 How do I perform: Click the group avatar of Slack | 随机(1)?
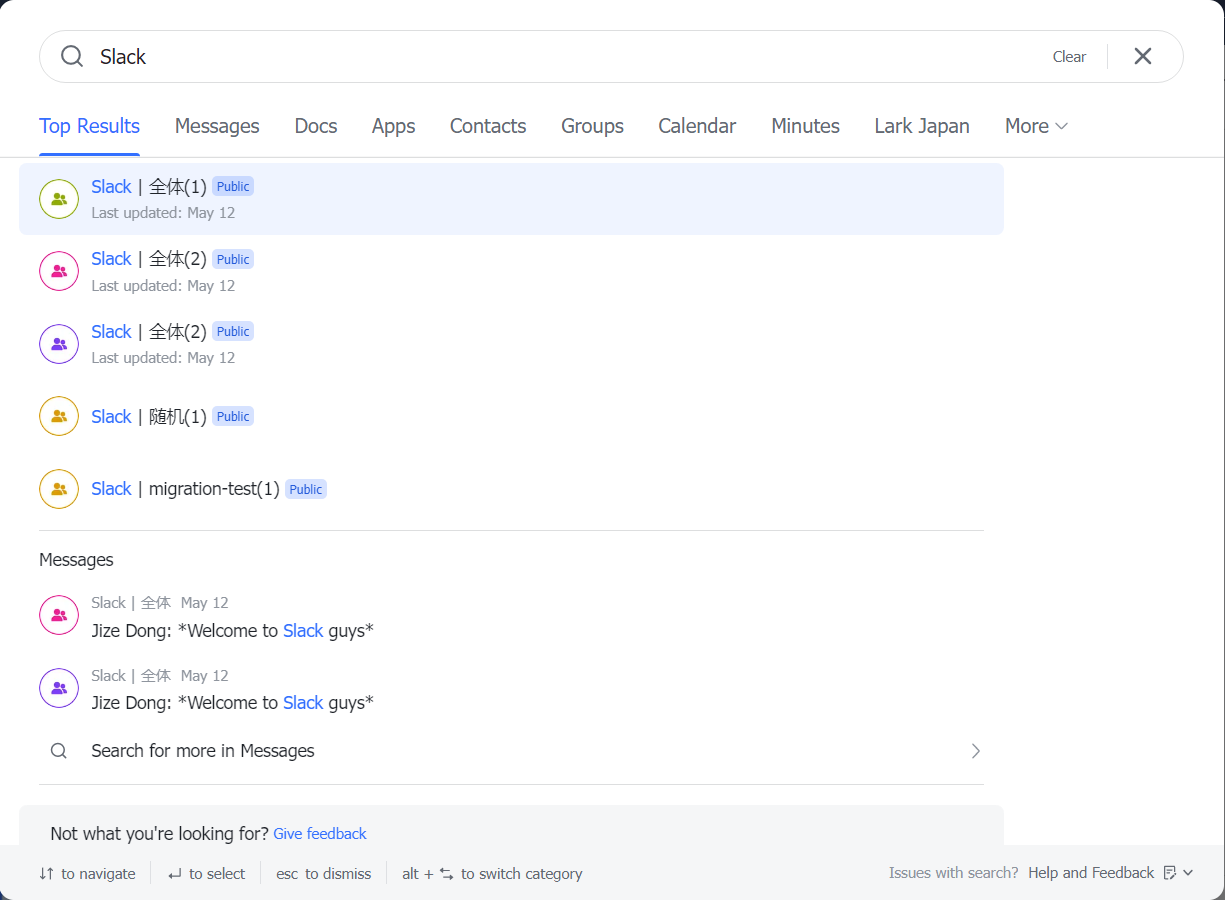tap(59, 416)
